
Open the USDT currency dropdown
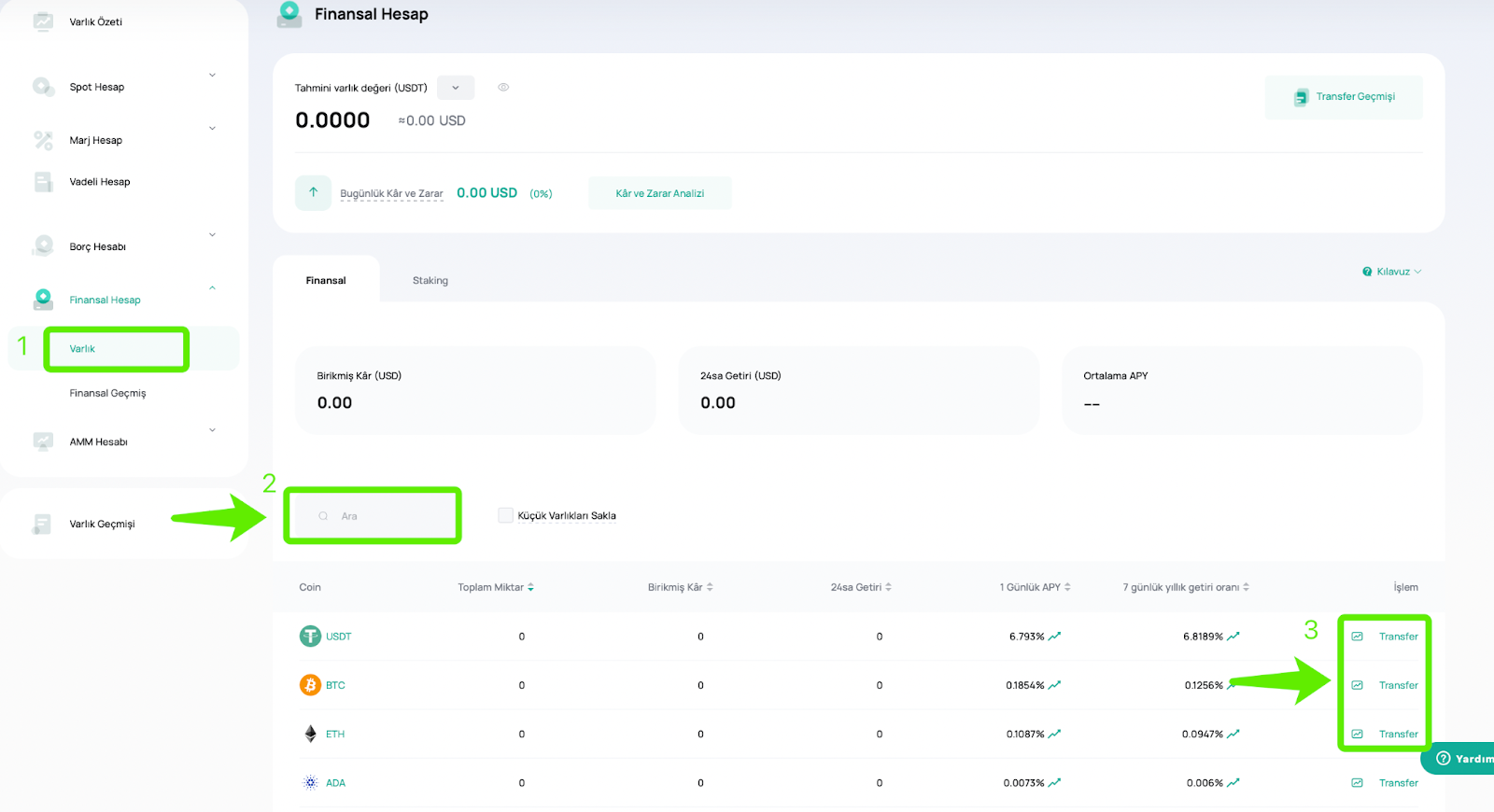pyautogui.click(x=456, y=88)
